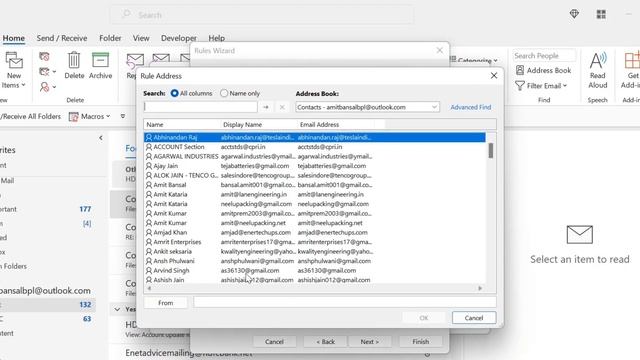Viewport: 640px width, 360px height.
Task: Click the Back button in Rules Wizard
Action: click(x=325, y=342)
